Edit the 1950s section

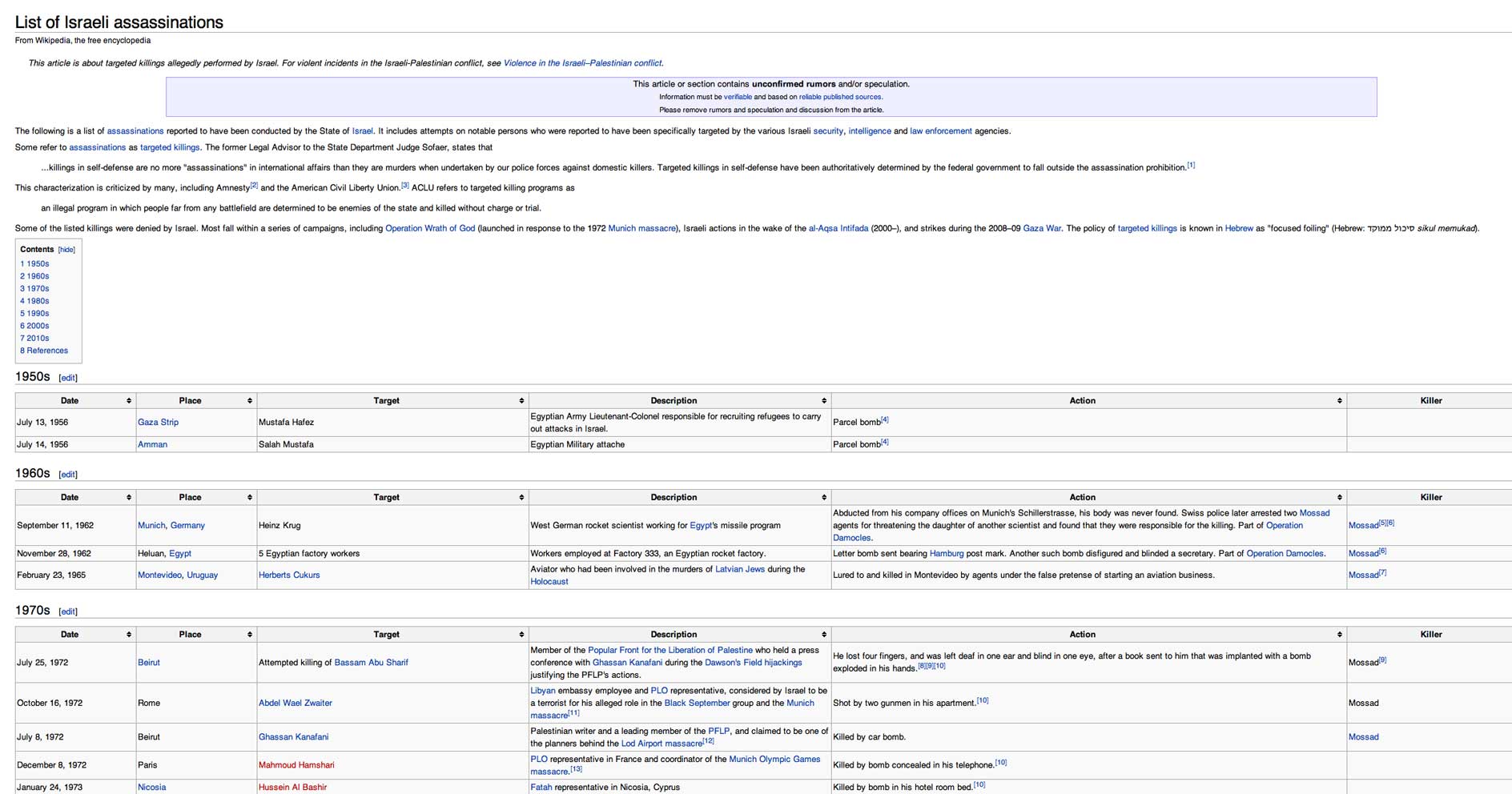[x=68, y=378]
